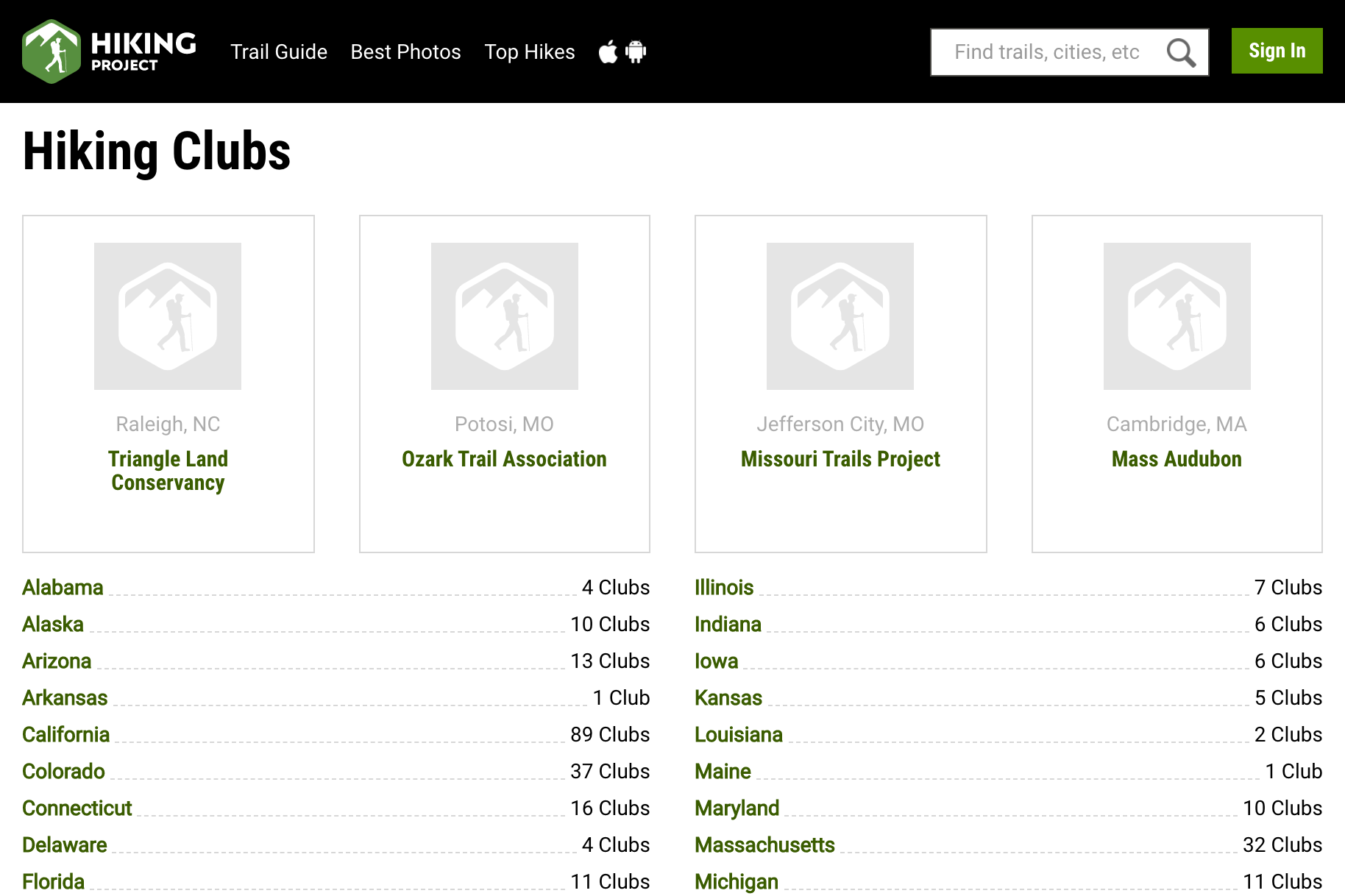The image size is (1345, 896).
Task: Open the Trail Guide menu
Action: (279, 52)
